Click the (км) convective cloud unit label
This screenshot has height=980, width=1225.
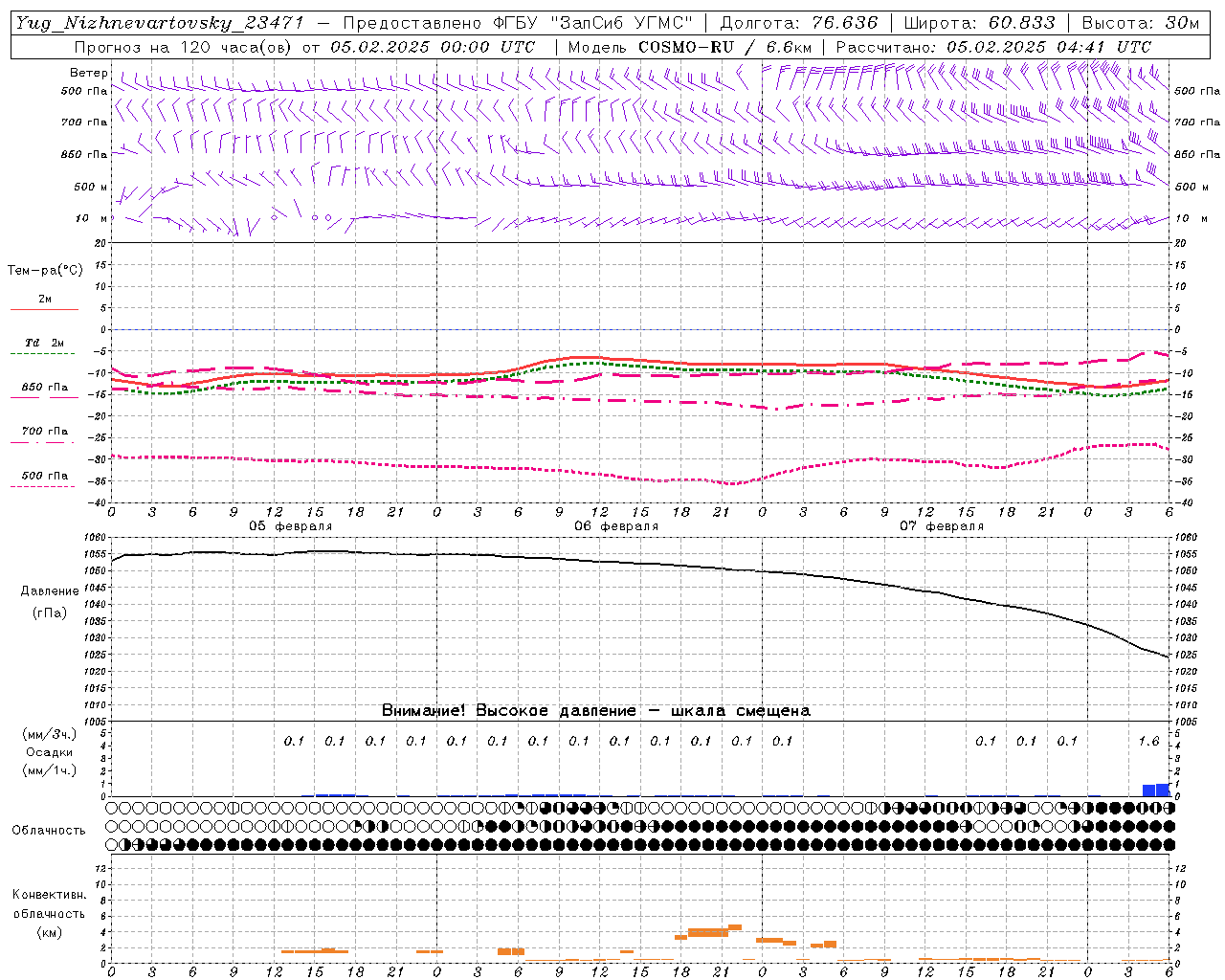[x=49, y=932]
